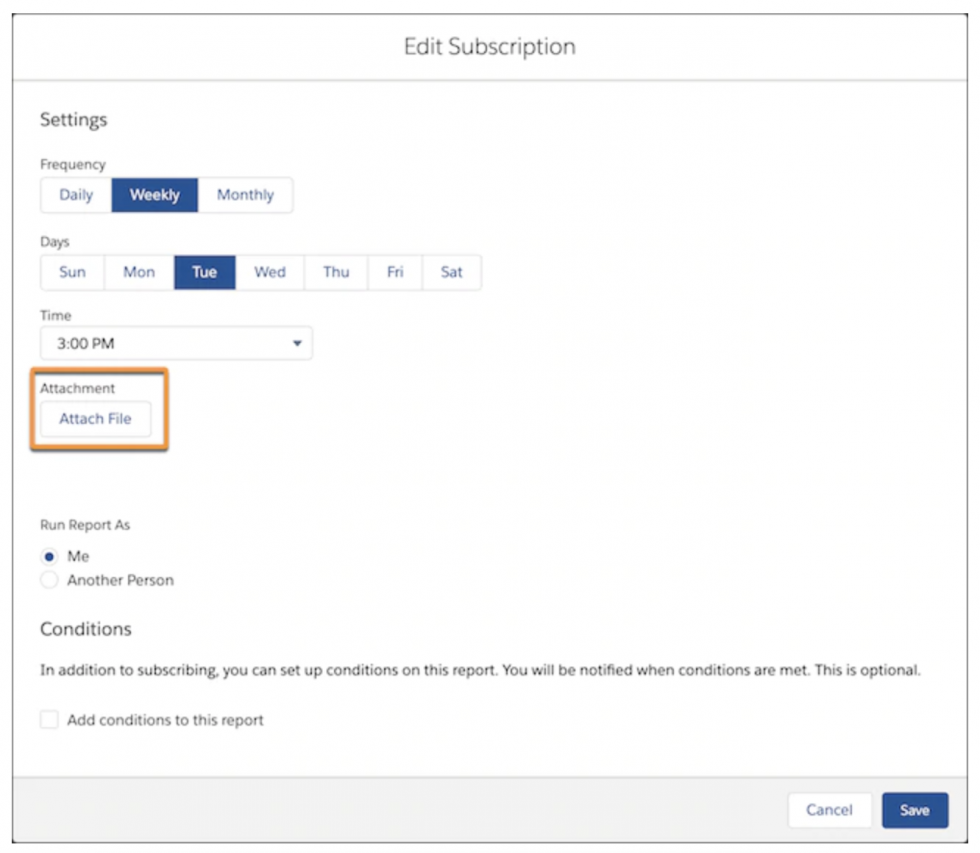Select Me under Run Report As
The width and height of the screenshot is (980, 853).
tap(49, 556)
